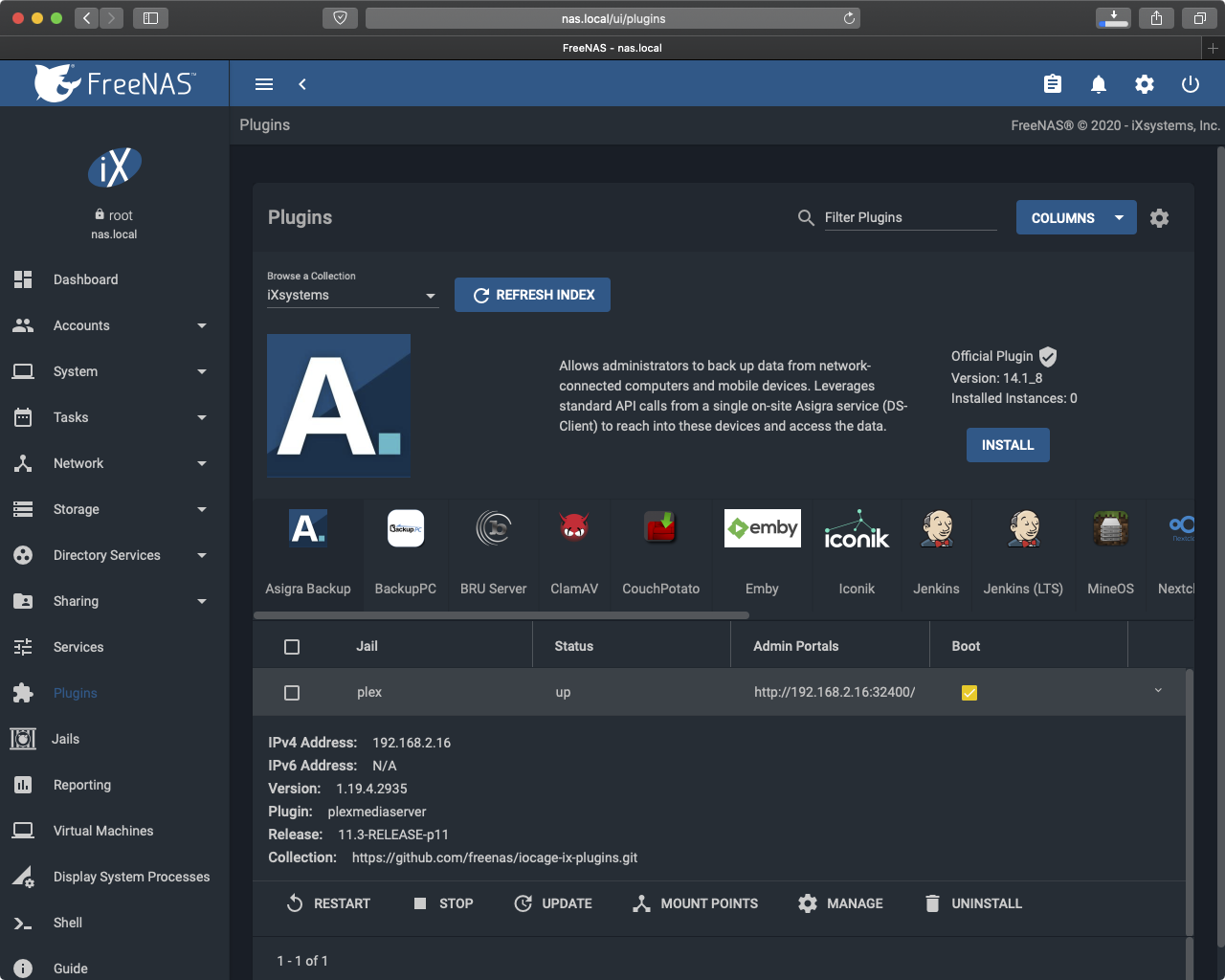
Task: Collapse sidebar with the back chevron
Action: (x=302, y=84)
